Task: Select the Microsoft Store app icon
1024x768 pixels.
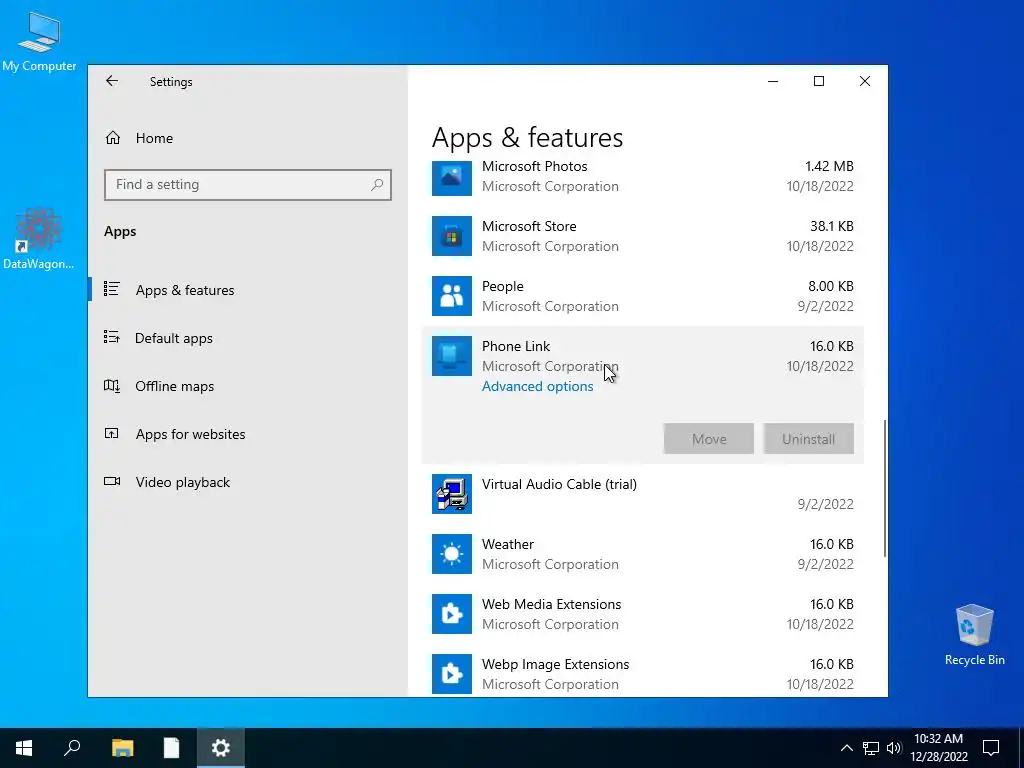Action: 452,236
